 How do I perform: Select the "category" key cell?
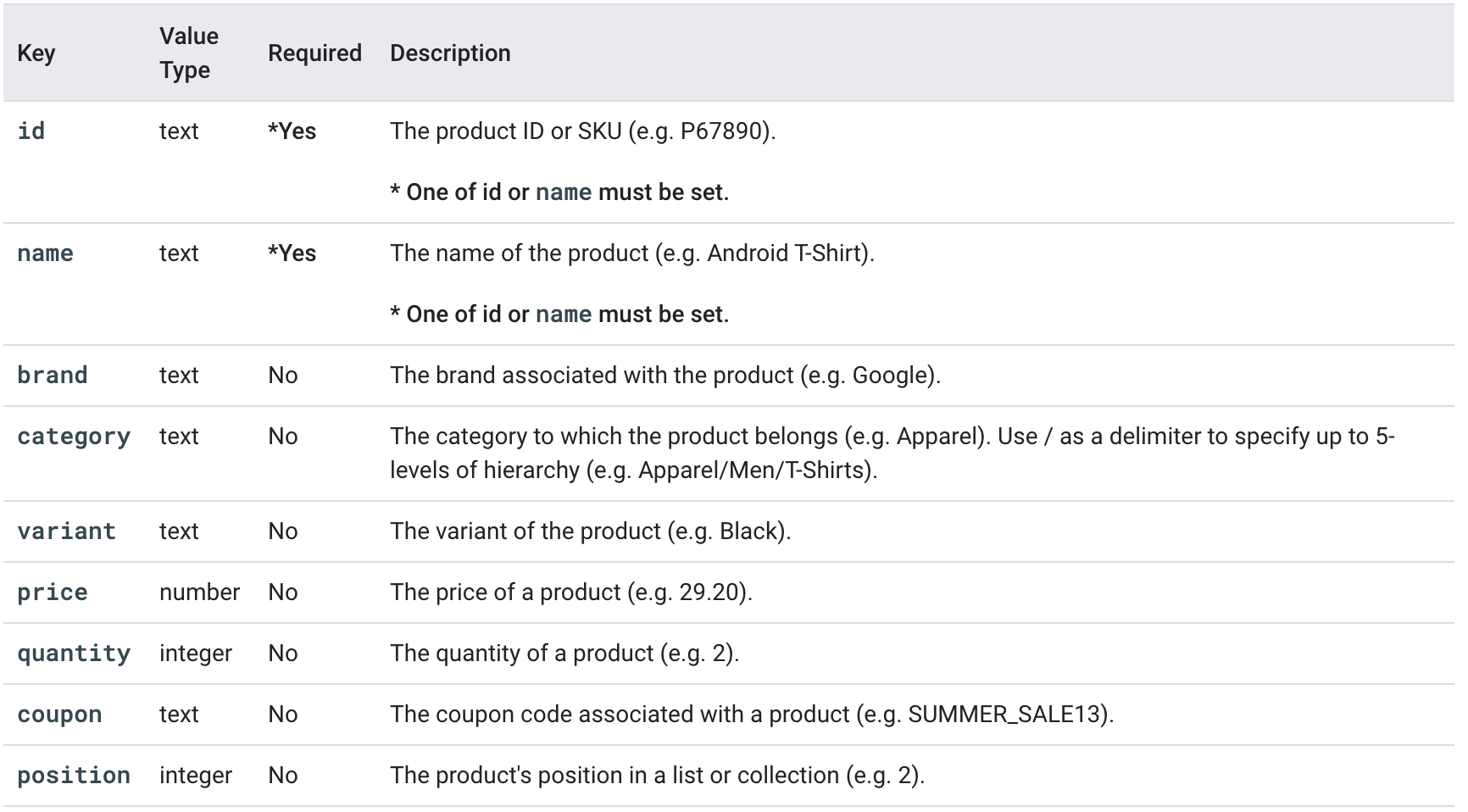coord(74,437)
